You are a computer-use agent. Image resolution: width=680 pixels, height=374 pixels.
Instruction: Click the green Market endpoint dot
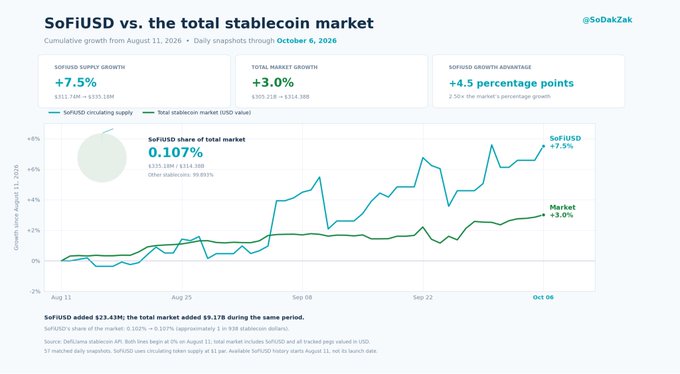click(x=543, y=215)
